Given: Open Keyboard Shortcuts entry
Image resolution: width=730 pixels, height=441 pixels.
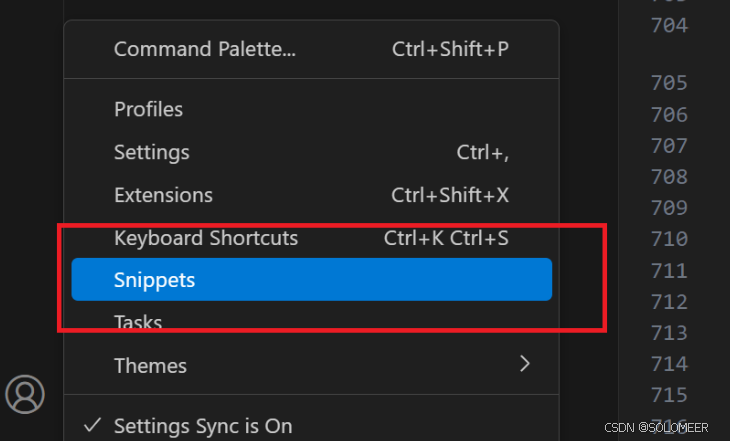Looking at the screenshot, I should point(206,238).
